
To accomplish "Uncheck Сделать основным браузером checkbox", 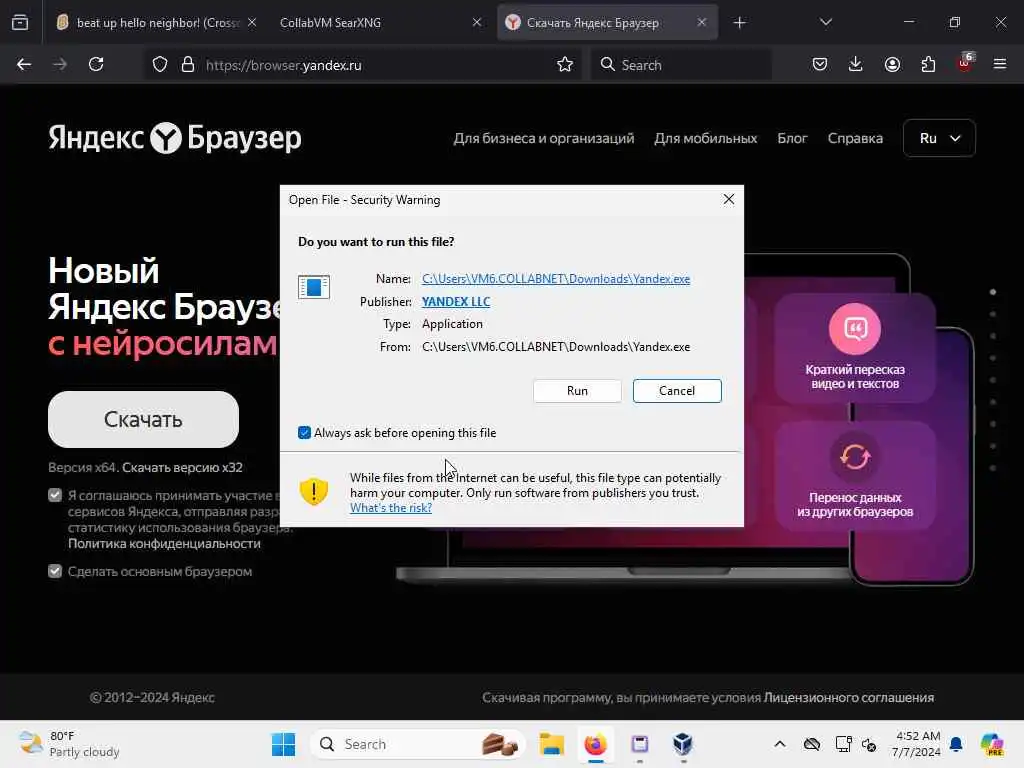I will click(55, 571).
